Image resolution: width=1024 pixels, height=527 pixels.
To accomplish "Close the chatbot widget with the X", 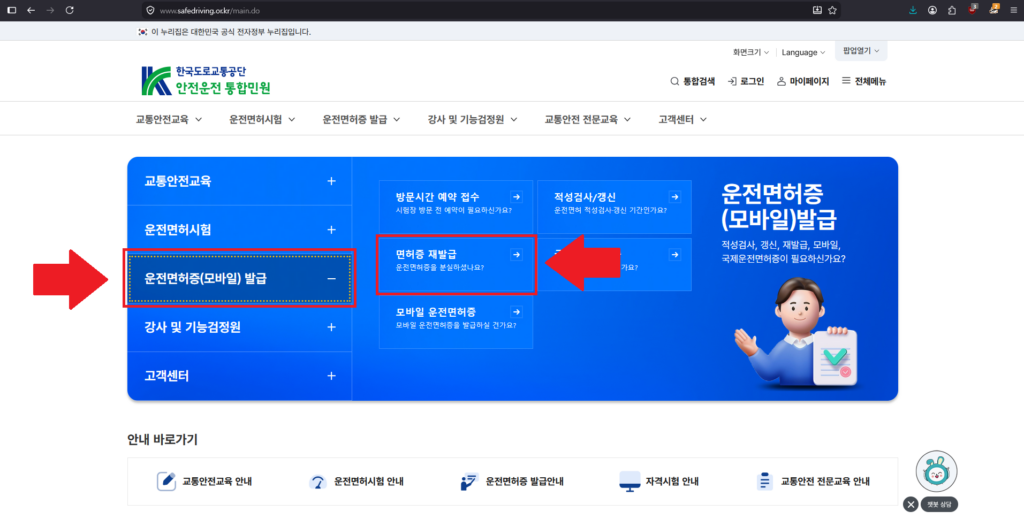I will [x=911, y=504].
